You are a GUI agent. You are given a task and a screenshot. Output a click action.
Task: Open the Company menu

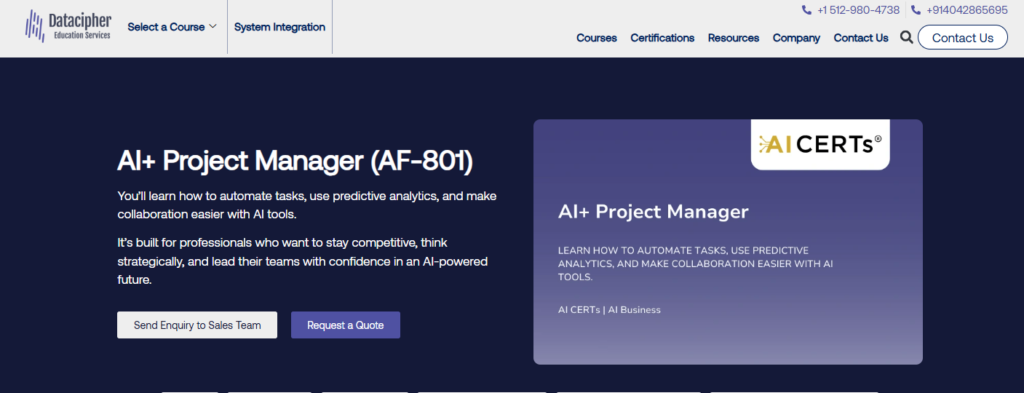pos(796,38)
